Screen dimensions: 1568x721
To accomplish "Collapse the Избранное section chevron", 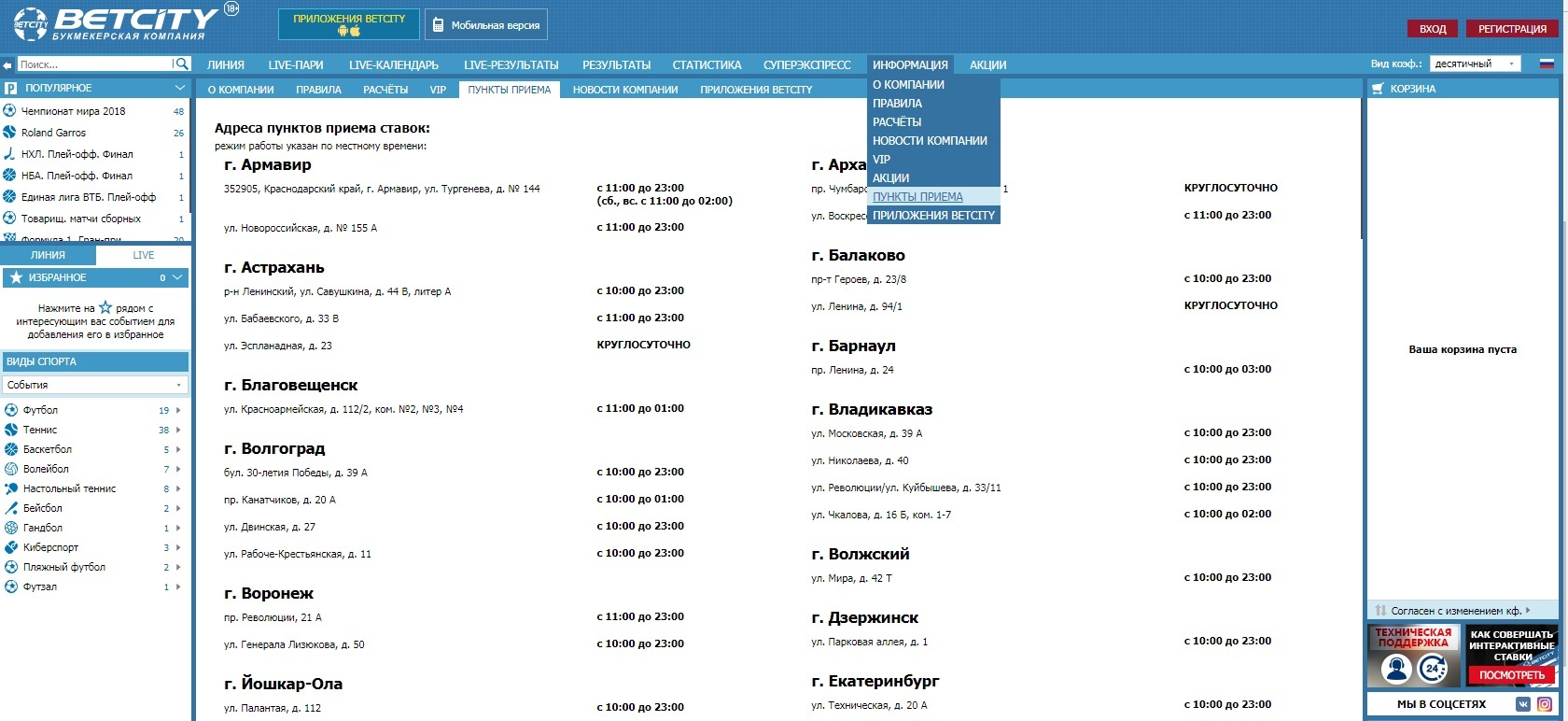I will [177, 277].
